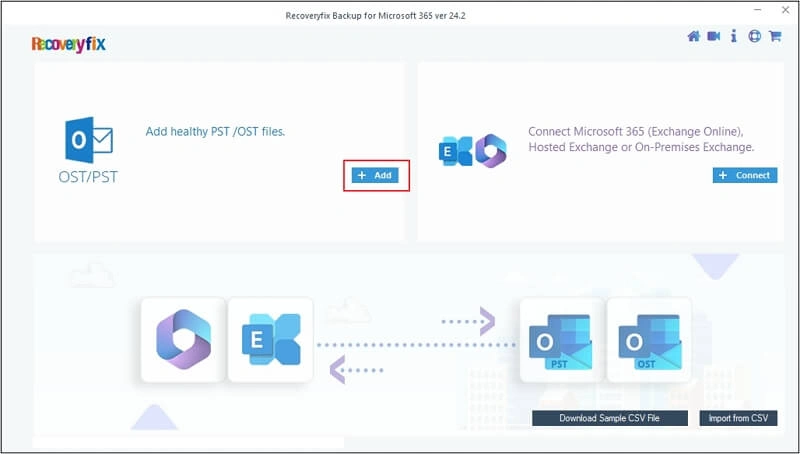Click the info icon in the top toolbar
800x454 pixels.
[734, 36]
